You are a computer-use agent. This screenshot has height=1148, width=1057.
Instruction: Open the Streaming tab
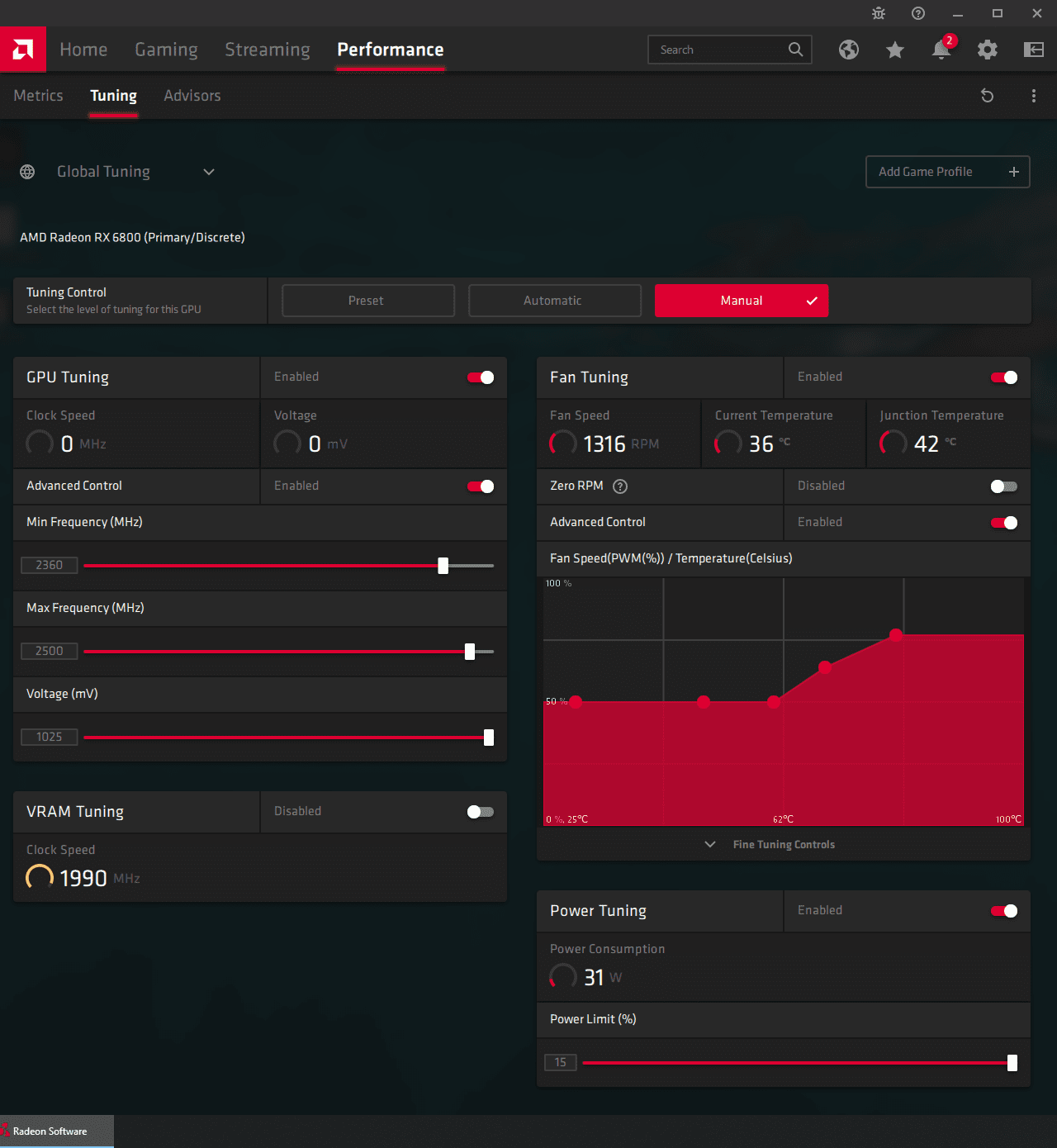(268, 50)
